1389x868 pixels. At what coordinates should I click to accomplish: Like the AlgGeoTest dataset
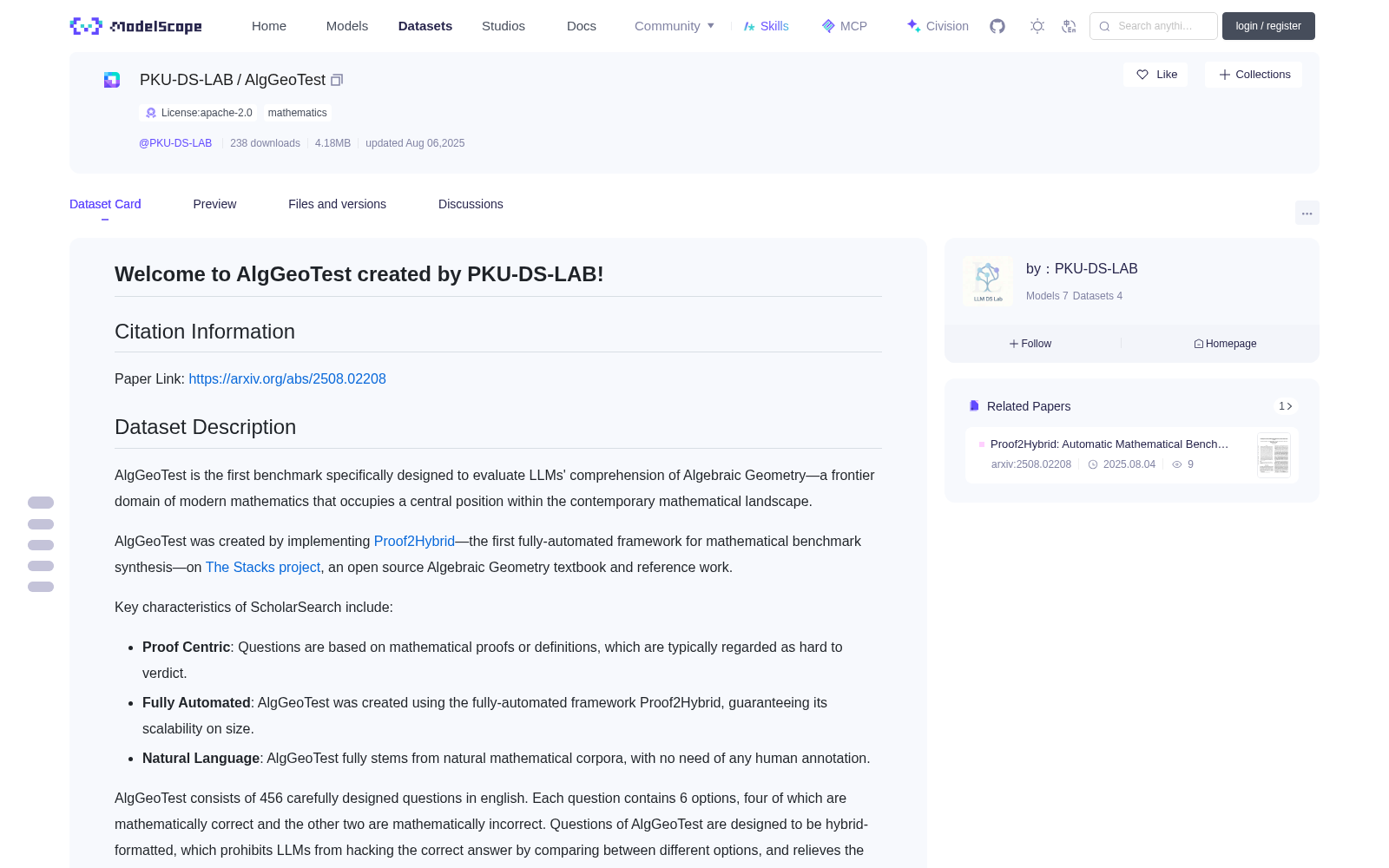[1155, 75]
